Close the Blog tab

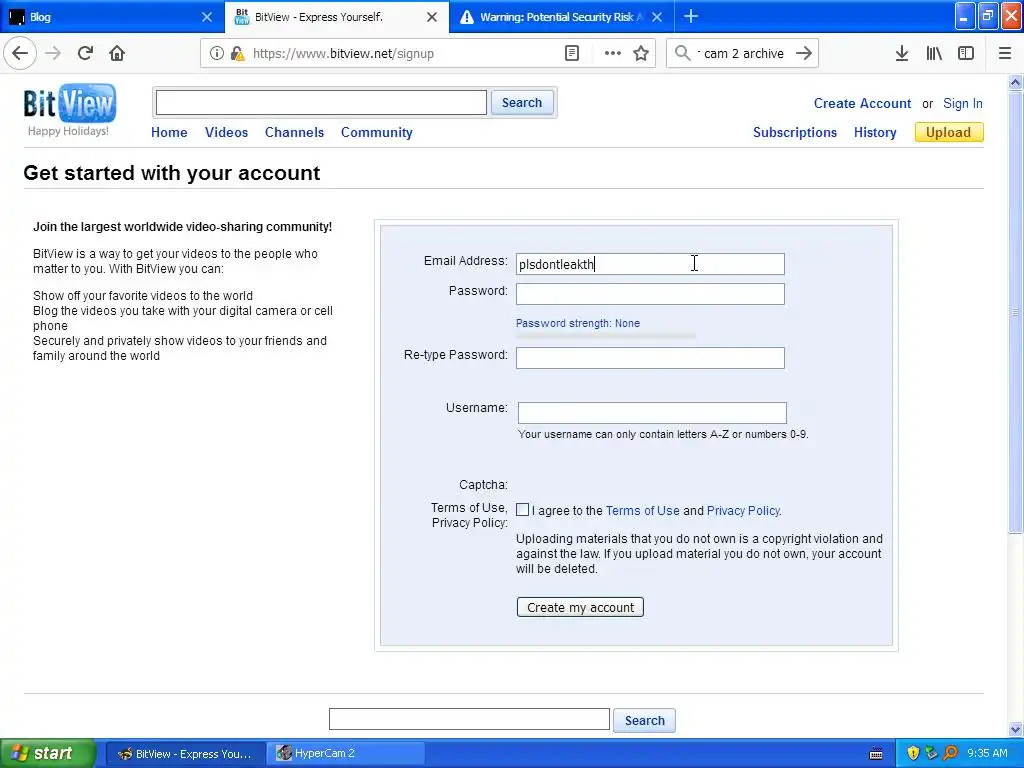pyautogui.click(x=207, y=17)
